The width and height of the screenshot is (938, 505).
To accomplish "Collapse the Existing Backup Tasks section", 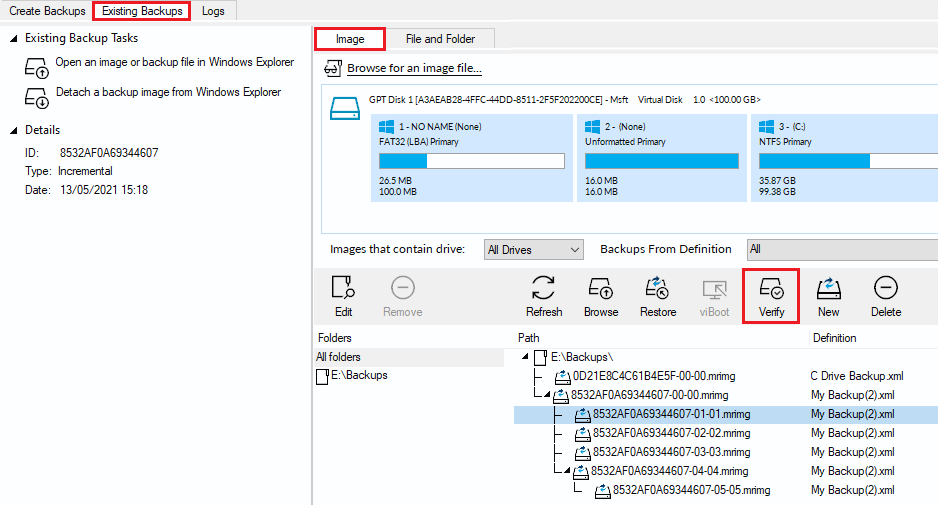I will pyautogui.click(x=13, y=38).
